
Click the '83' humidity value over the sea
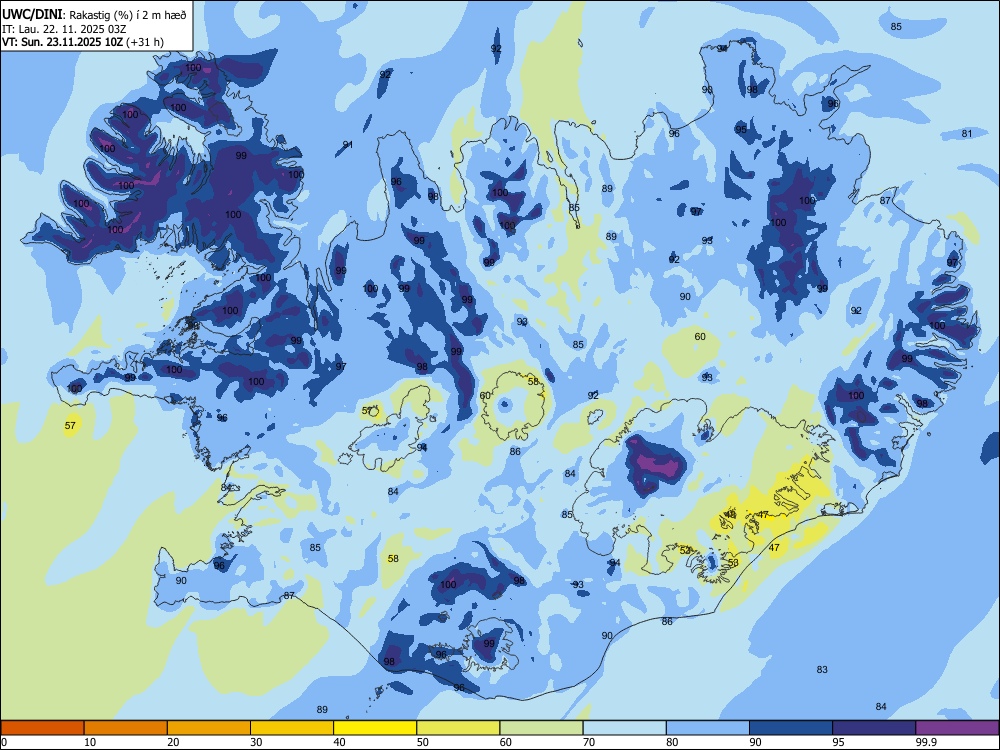(822, 669)
